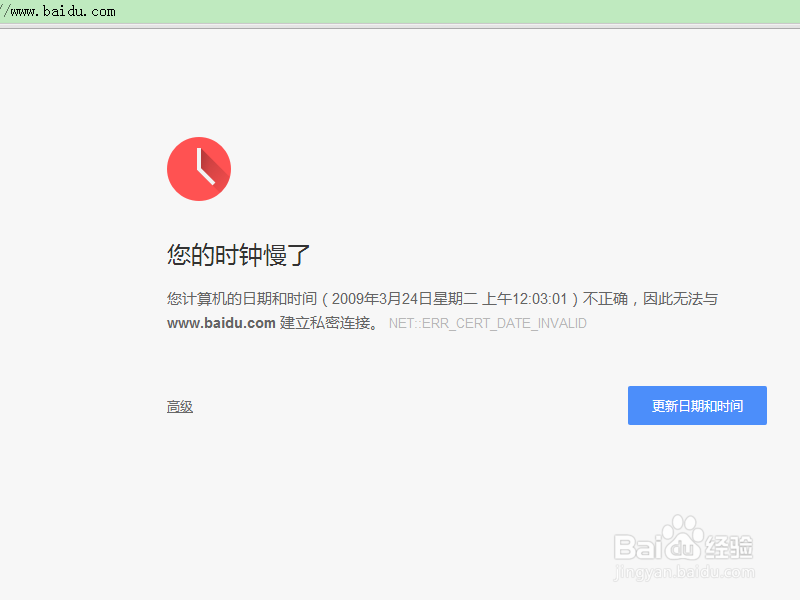
Task: Click the date 2009年3月24日星期二 in message
Action: click(405, 298)
